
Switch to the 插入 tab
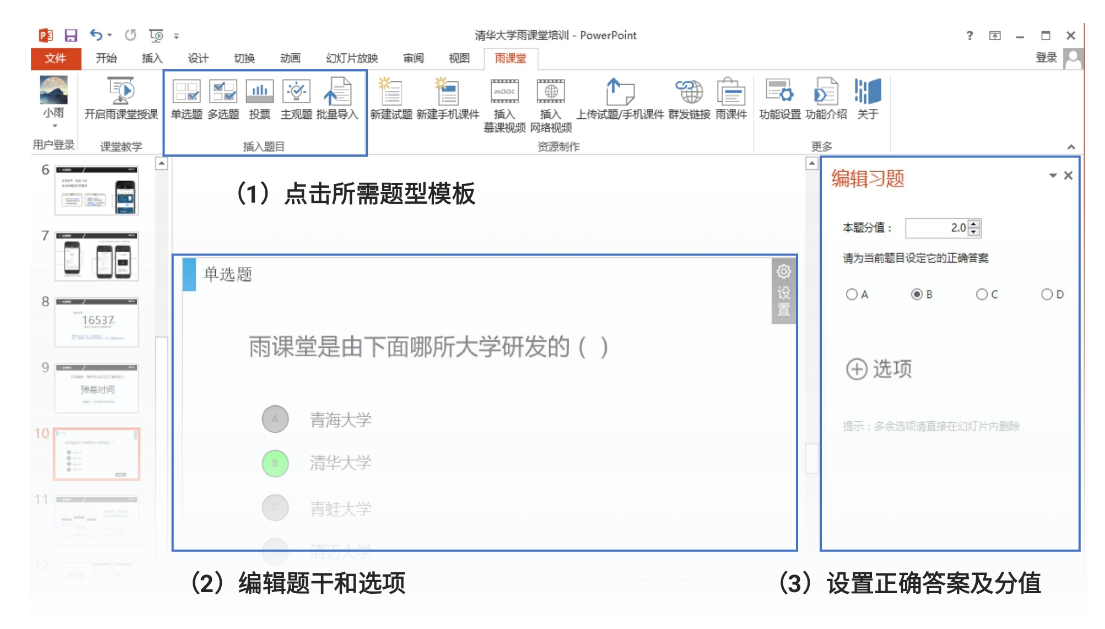[x=152, y=58]
